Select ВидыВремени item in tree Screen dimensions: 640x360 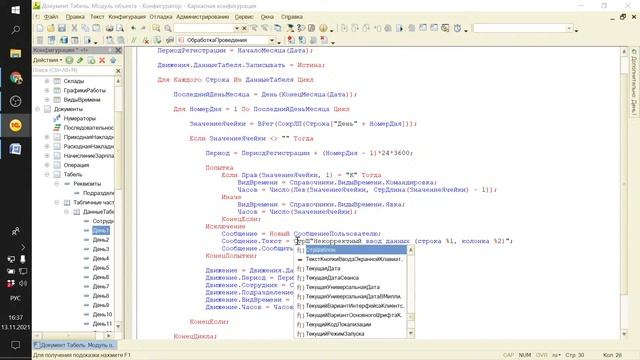click(82, 100)
